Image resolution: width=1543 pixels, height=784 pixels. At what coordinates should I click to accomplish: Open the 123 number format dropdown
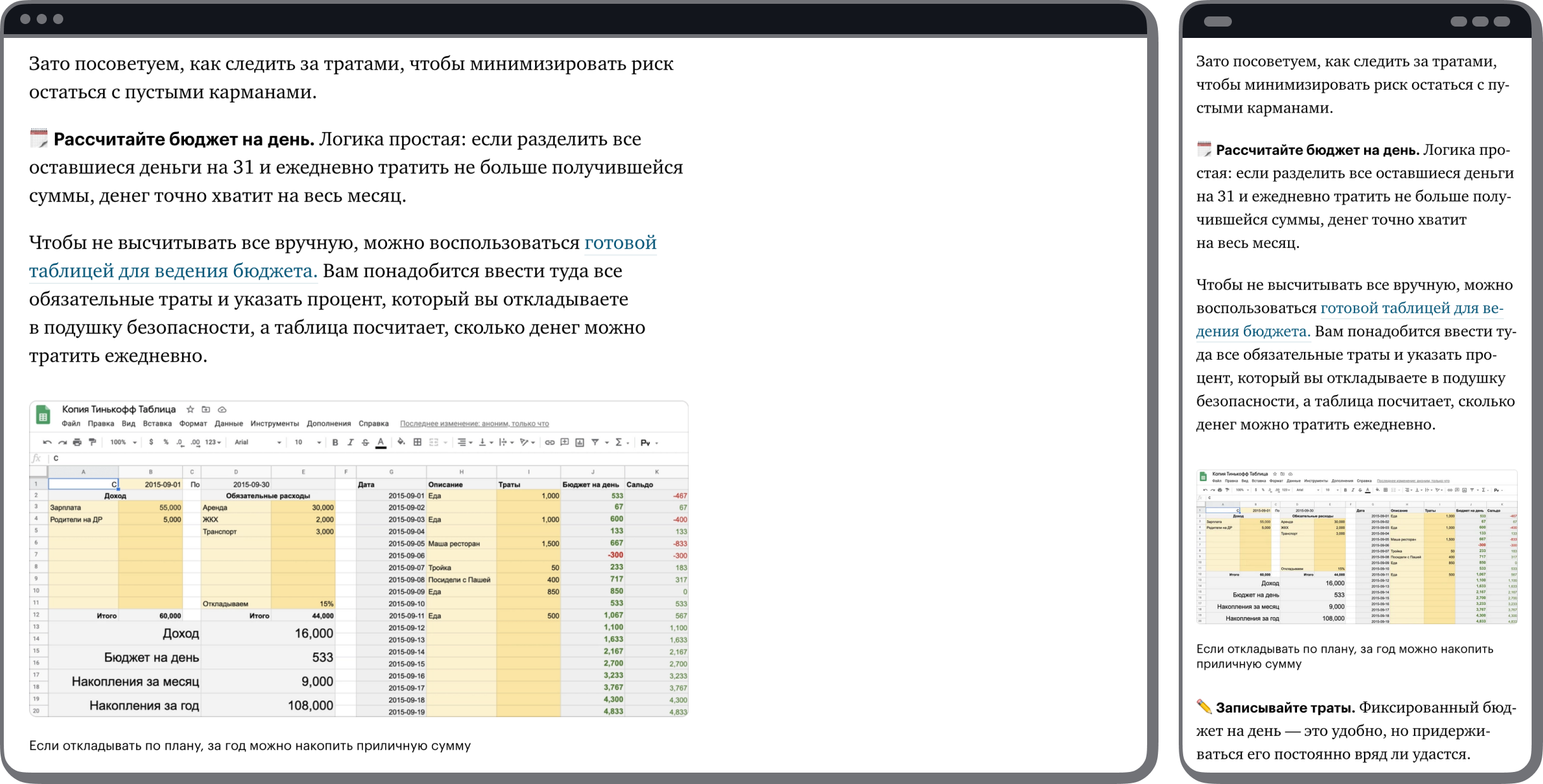213,443
